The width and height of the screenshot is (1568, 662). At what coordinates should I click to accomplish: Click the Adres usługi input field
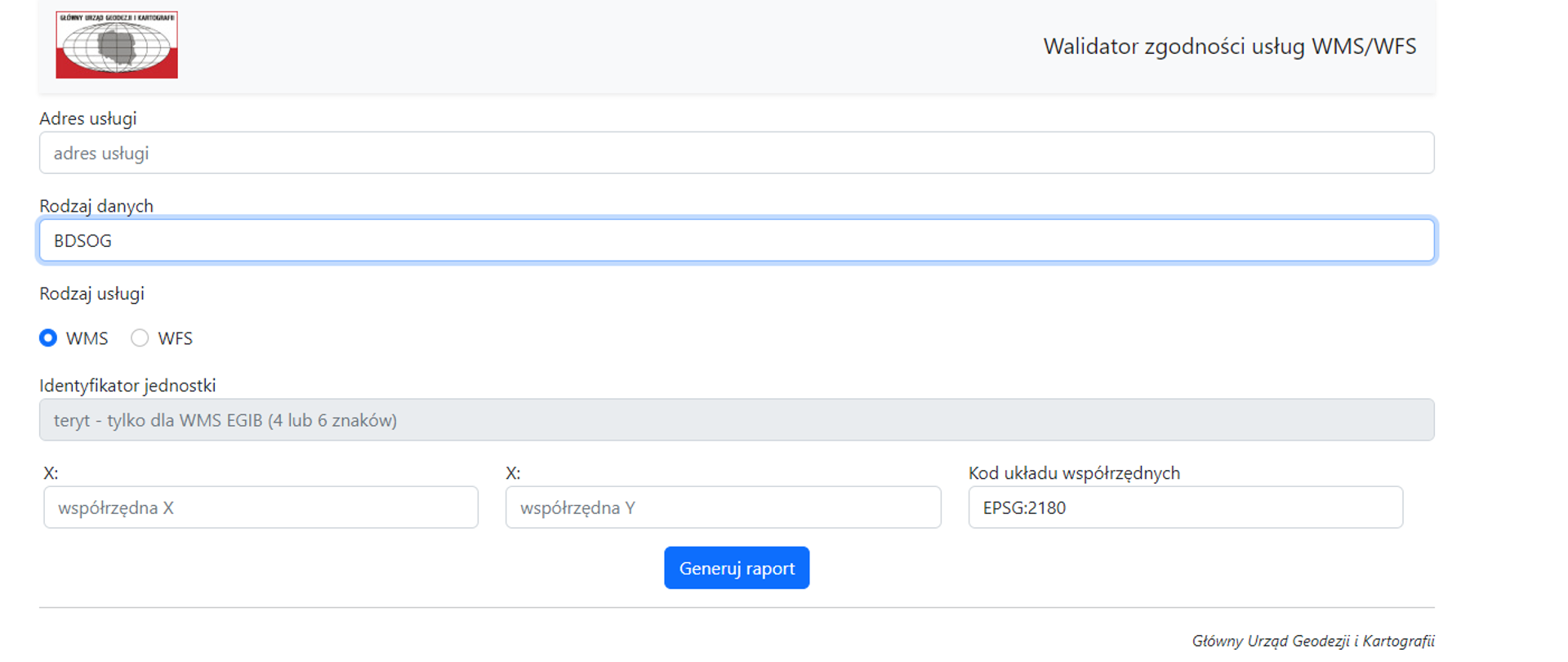point(736,153)
